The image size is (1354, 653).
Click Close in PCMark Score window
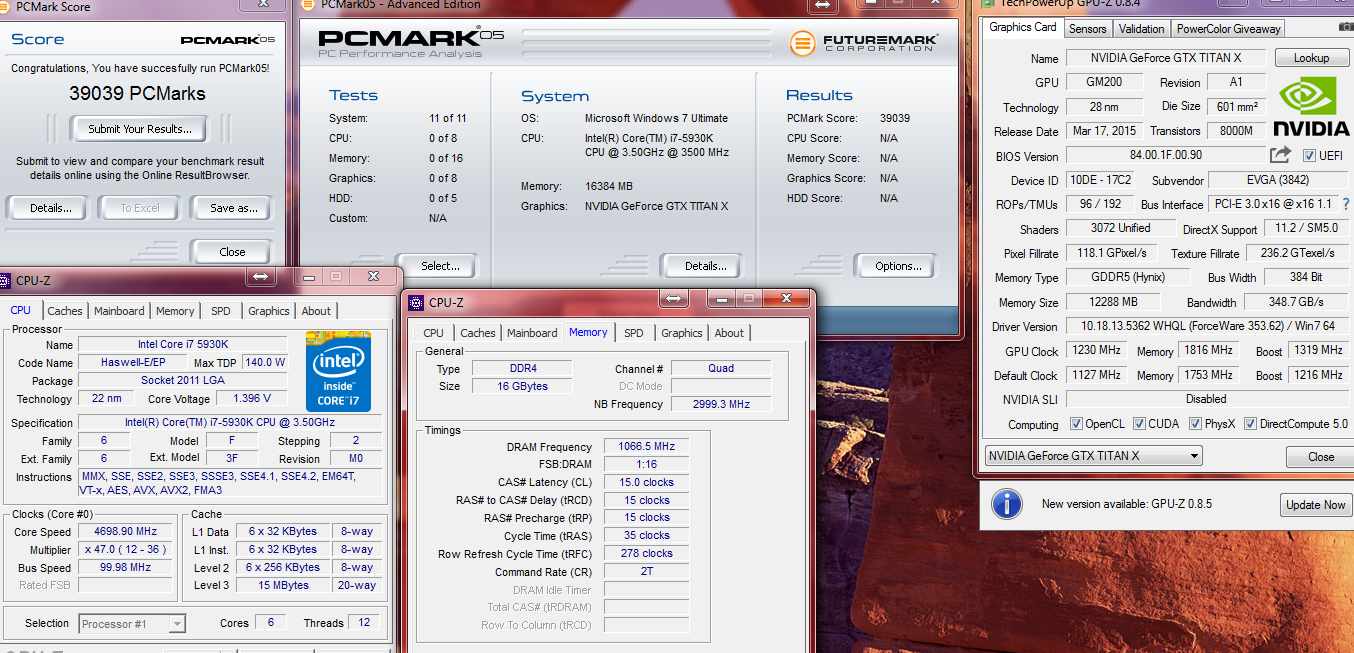point(232,252)
